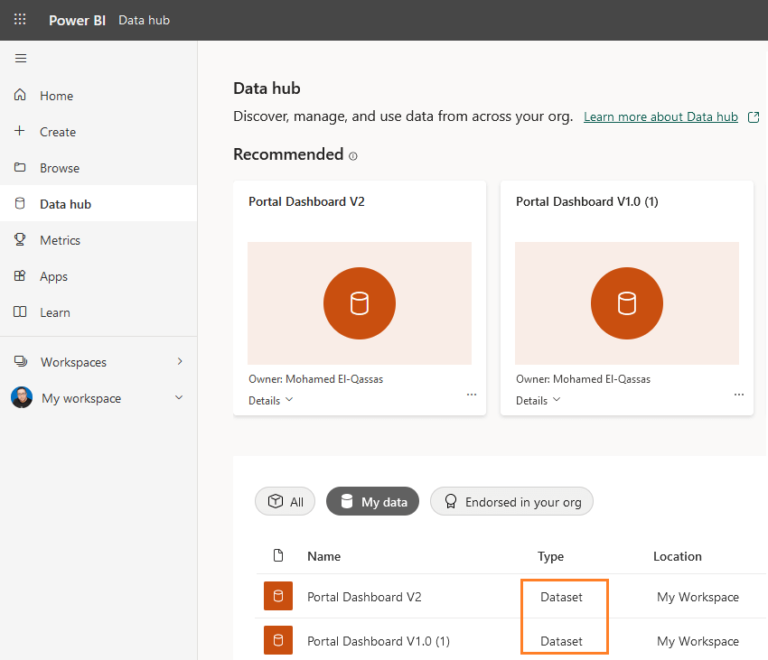Expand Details on Portal Dashboard V1.0 (1) card
The image size is (768, 660).
(x=538, y=400)
